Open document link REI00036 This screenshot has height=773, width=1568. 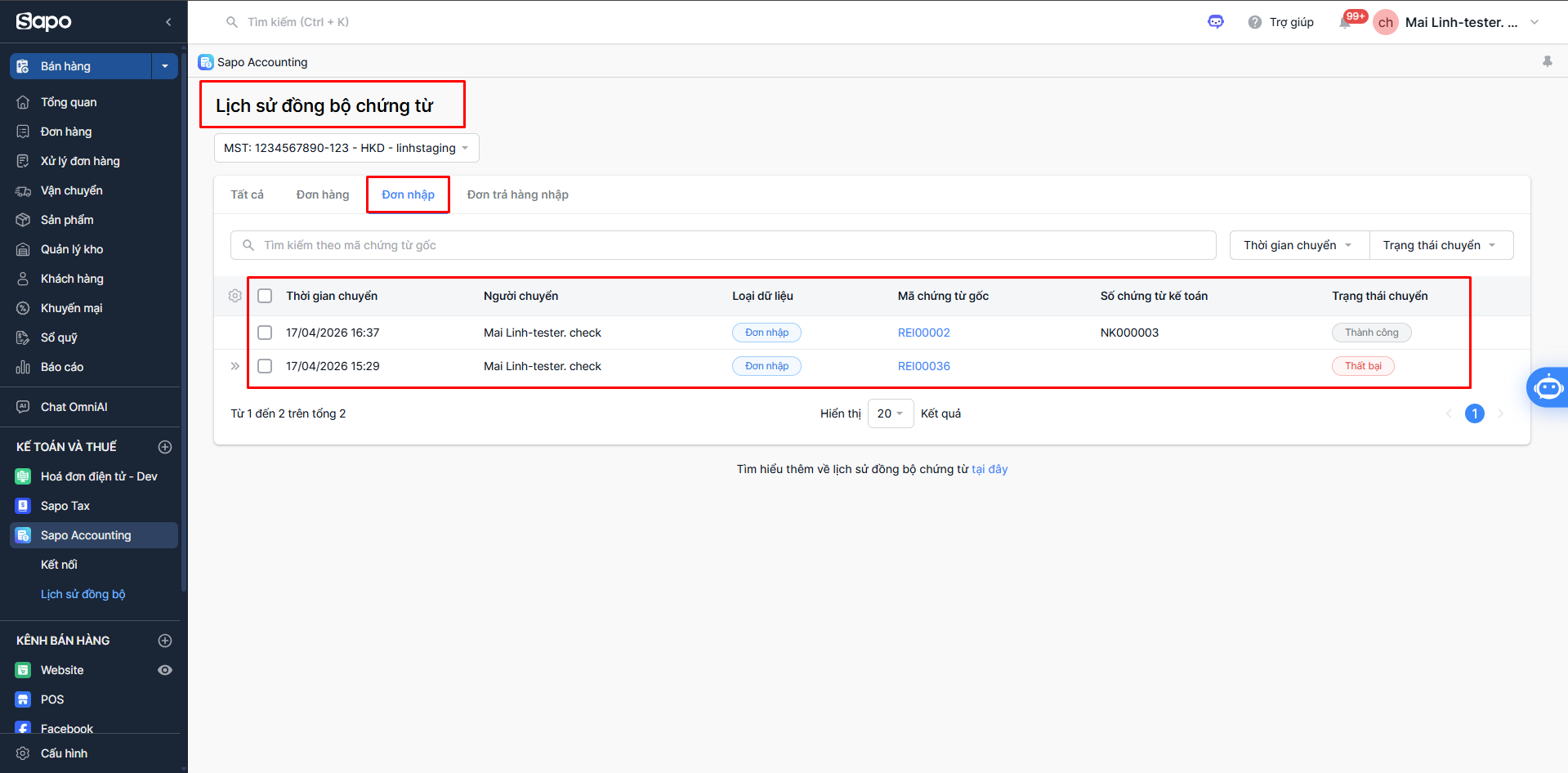923,366
